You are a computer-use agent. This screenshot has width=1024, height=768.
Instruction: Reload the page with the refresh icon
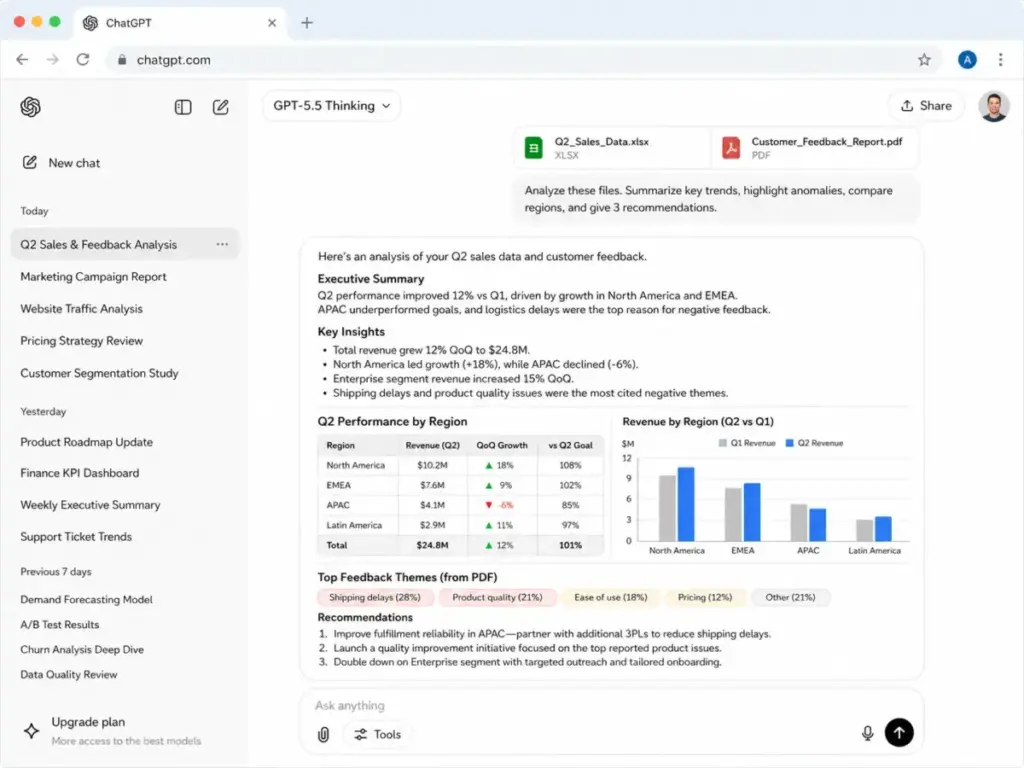83,59
